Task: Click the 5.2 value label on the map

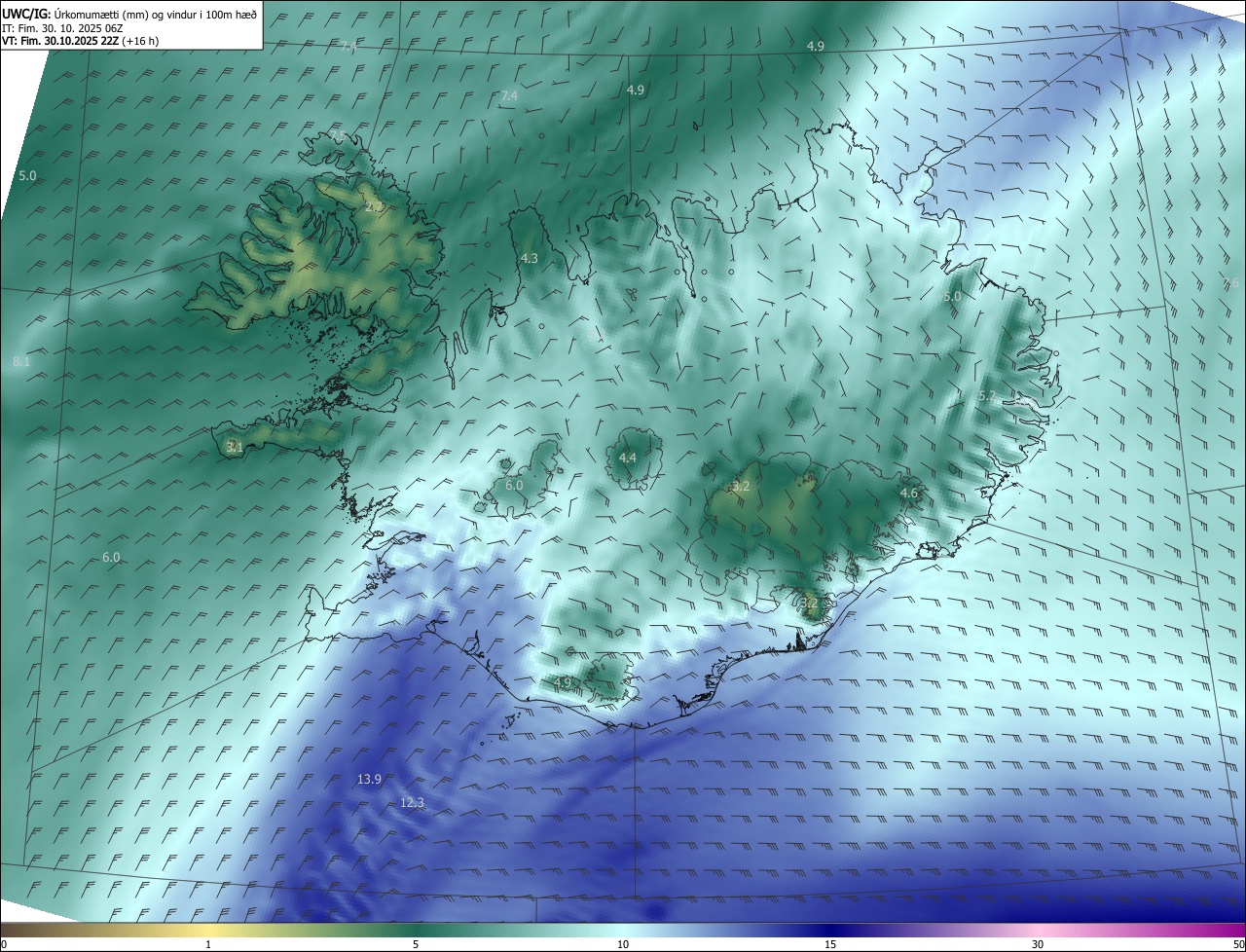Action: pos(987,396)
